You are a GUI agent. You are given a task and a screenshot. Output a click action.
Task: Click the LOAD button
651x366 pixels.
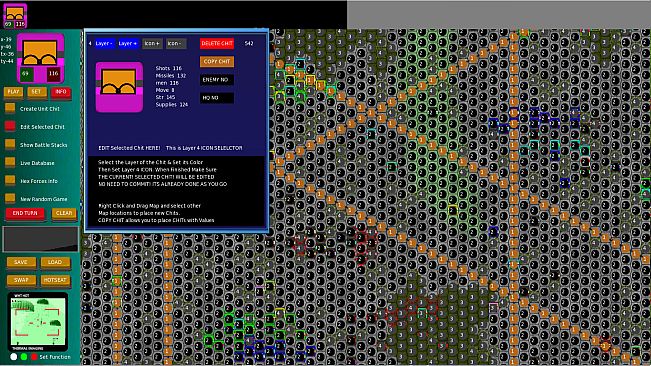click(55, 262)
